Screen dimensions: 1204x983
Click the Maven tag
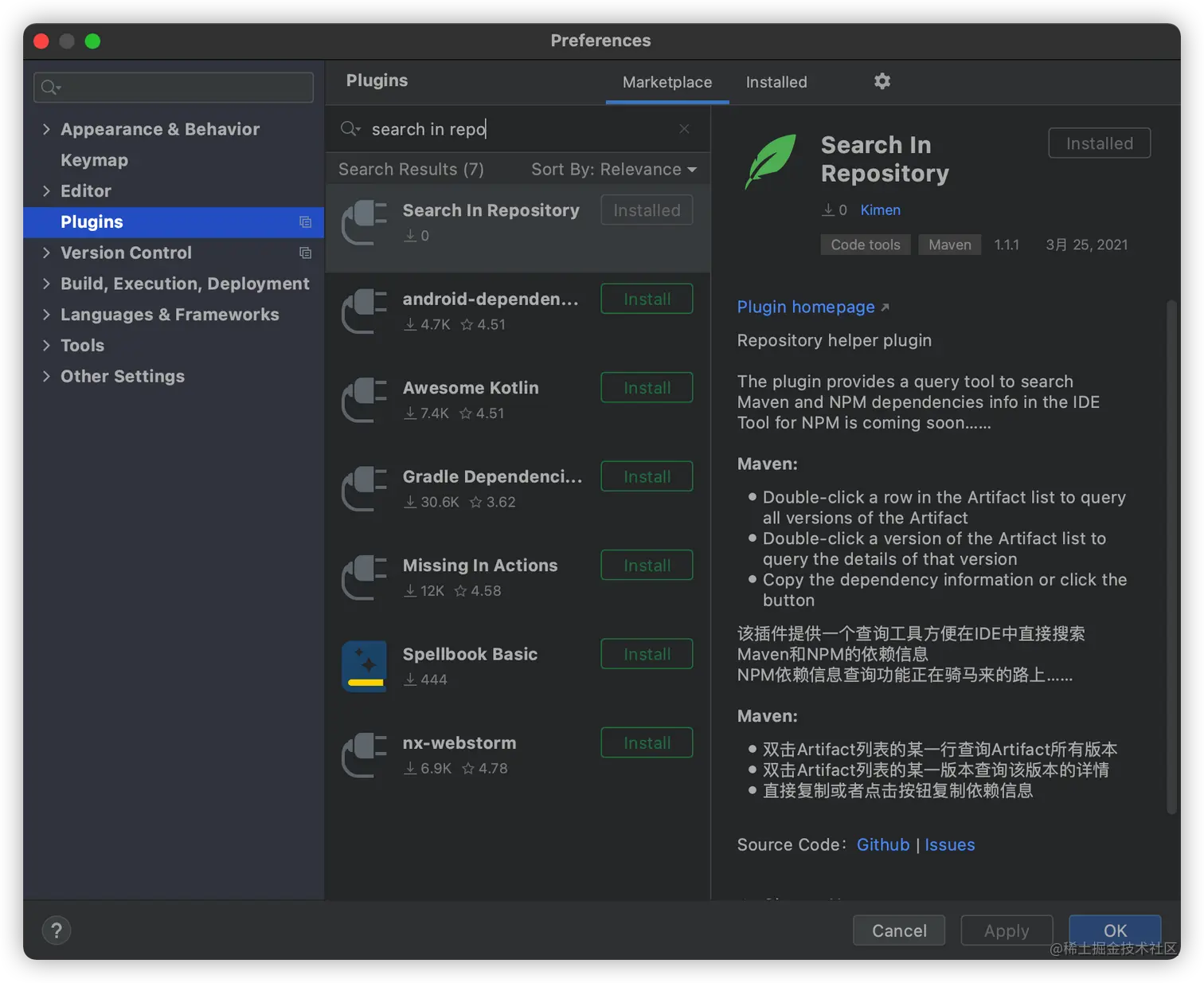tap(950, 245)
